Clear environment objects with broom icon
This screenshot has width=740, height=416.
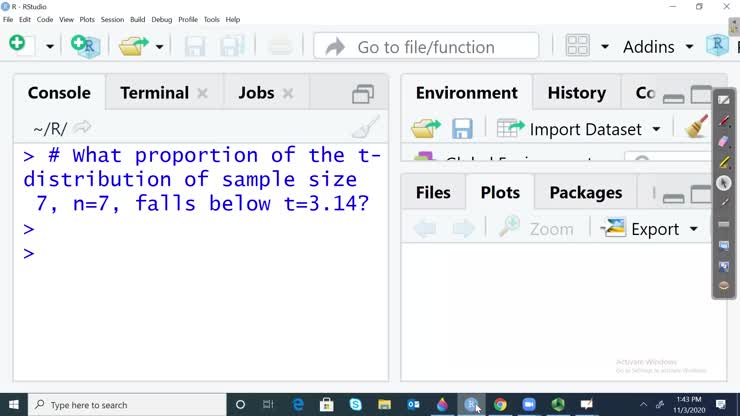(x=697, y=127)
